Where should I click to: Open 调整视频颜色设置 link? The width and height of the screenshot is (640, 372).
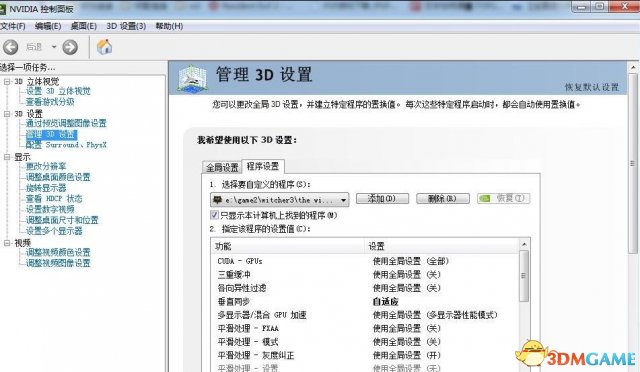(x=58, y=252)
